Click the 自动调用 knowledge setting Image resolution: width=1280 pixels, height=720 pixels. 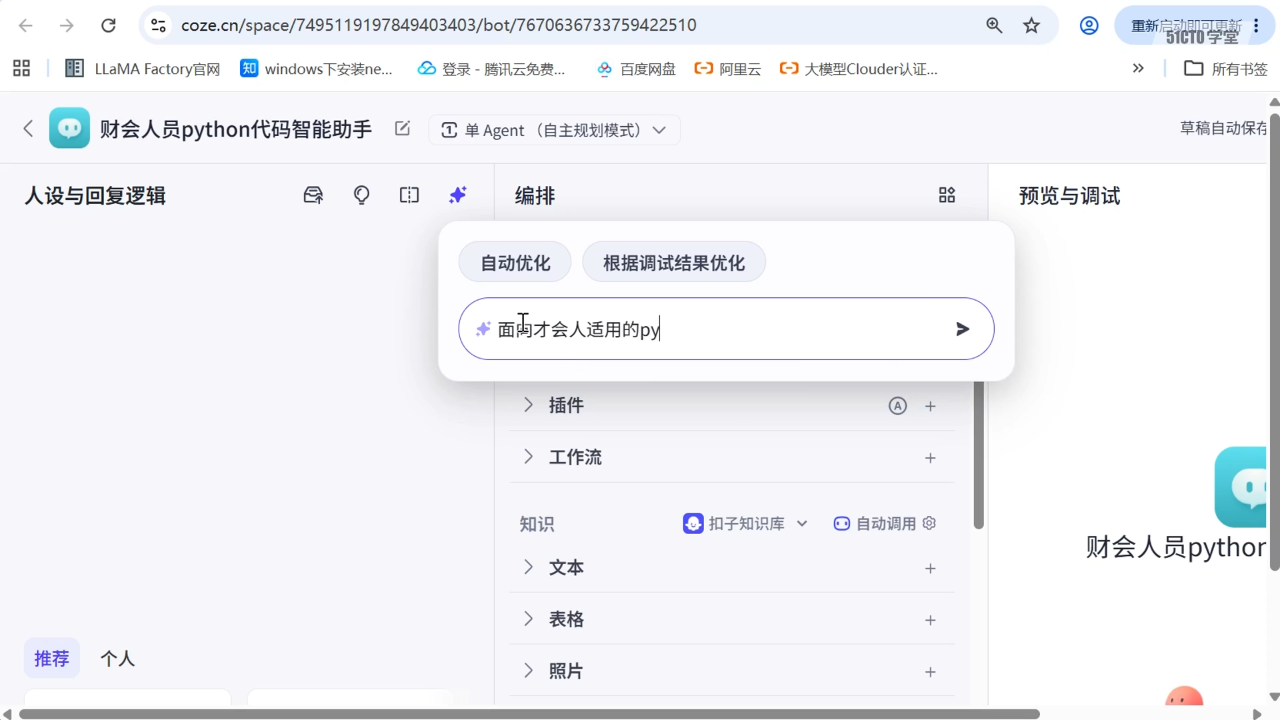pos(875,523)
